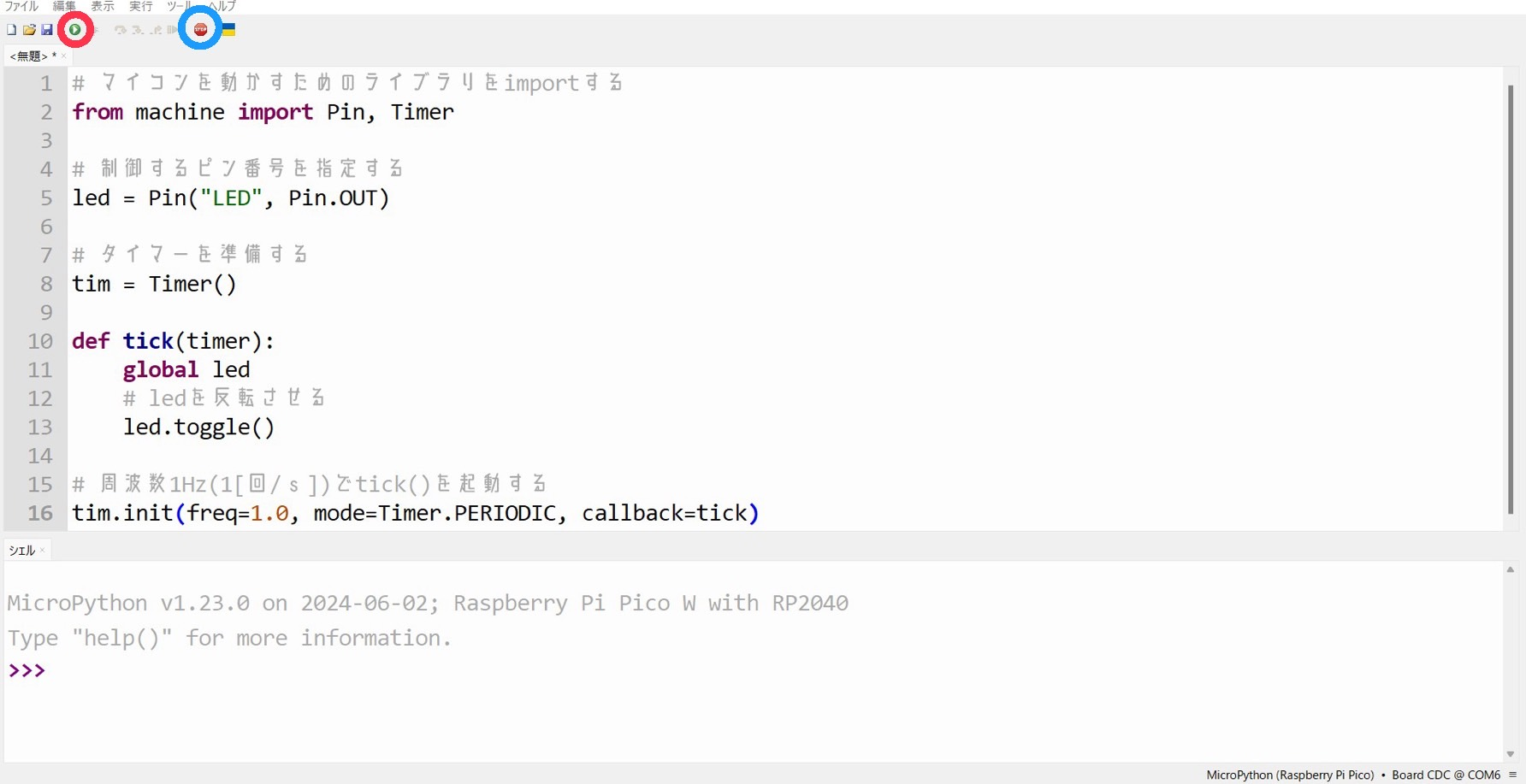Click the Ukraine support flag icon

[228, 28]
